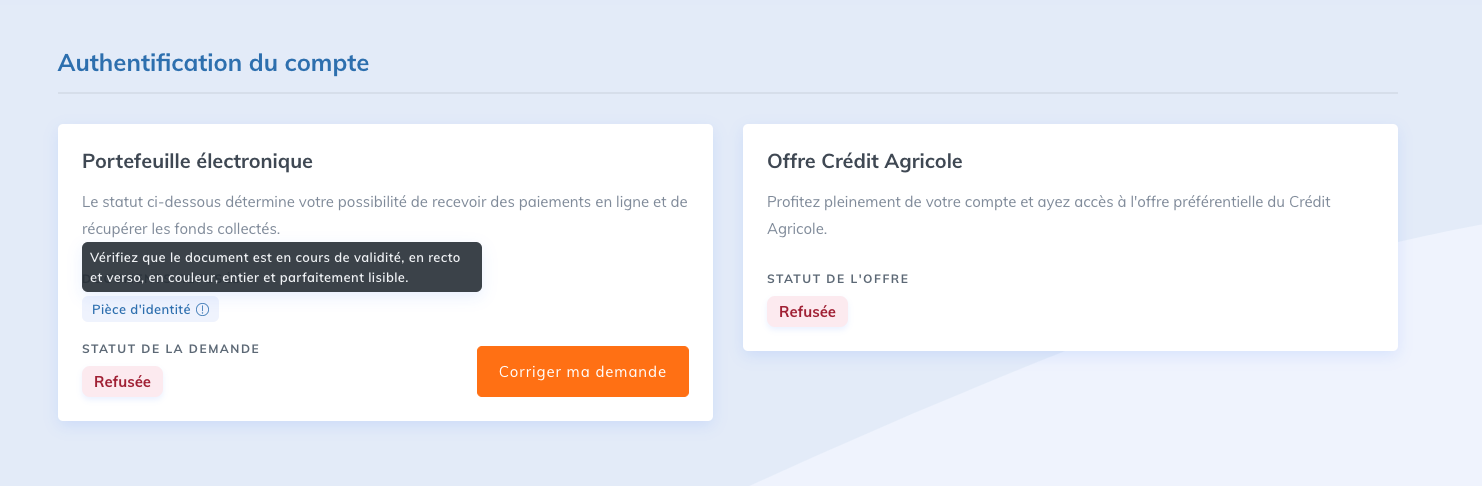Click the Offre Crédit Agricole card title
Viewport: 1482px width, 486px height.
tap(864, 161)
